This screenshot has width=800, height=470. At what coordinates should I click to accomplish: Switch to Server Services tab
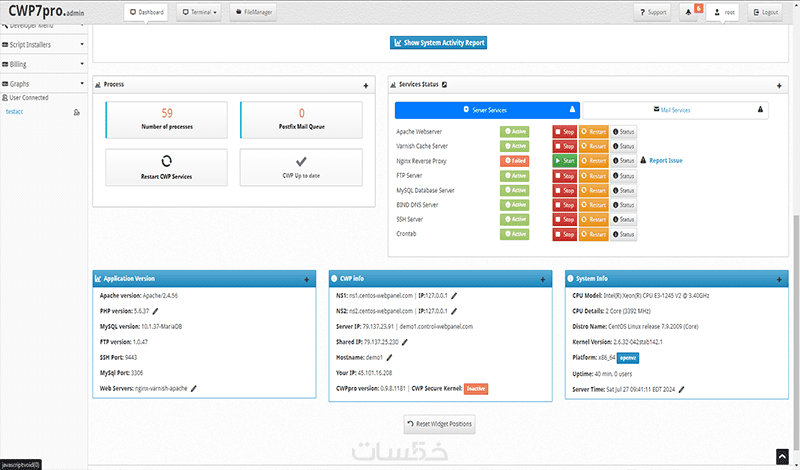(x=487, y=110)
